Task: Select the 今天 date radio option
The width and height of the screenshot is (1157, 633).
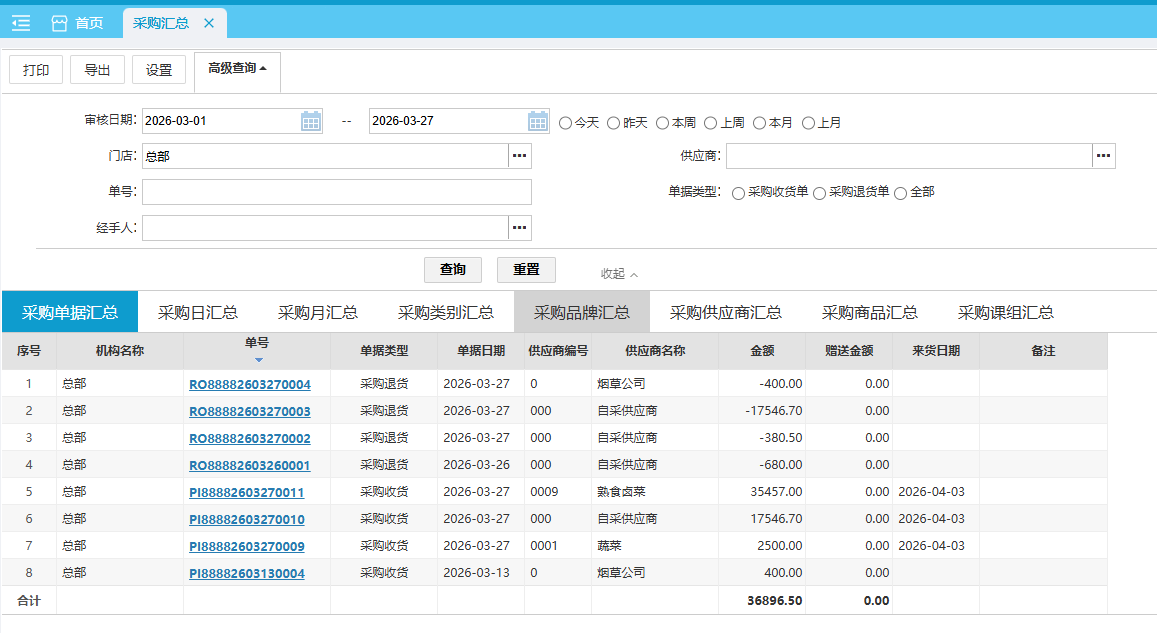Action: (x=566, y=123)
